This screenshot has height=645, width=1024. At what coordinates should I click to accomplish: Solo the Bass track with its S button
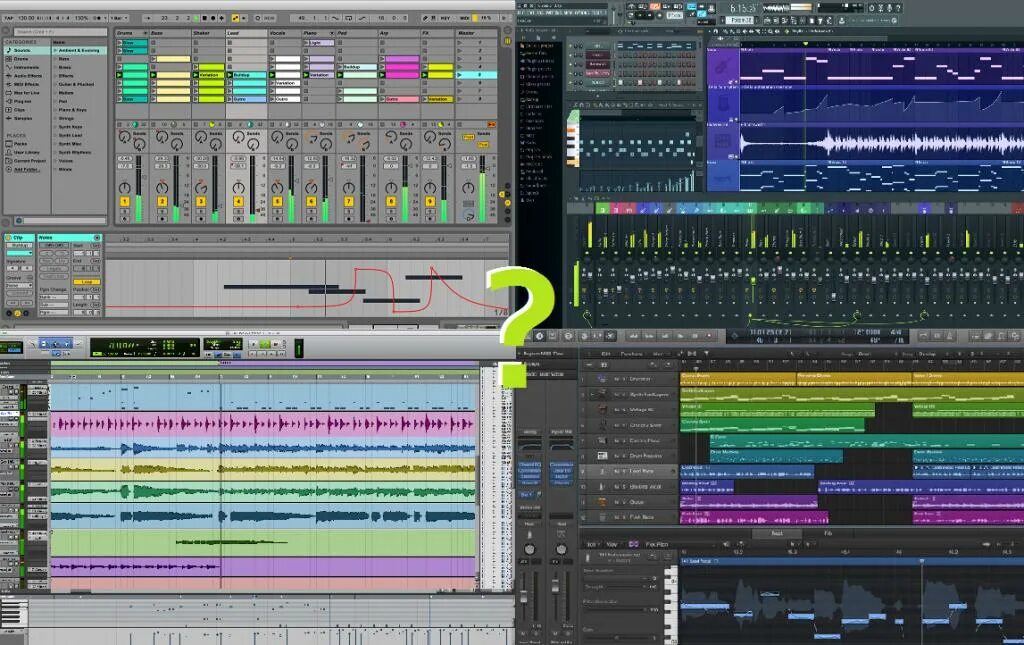[x=162, y=211]
